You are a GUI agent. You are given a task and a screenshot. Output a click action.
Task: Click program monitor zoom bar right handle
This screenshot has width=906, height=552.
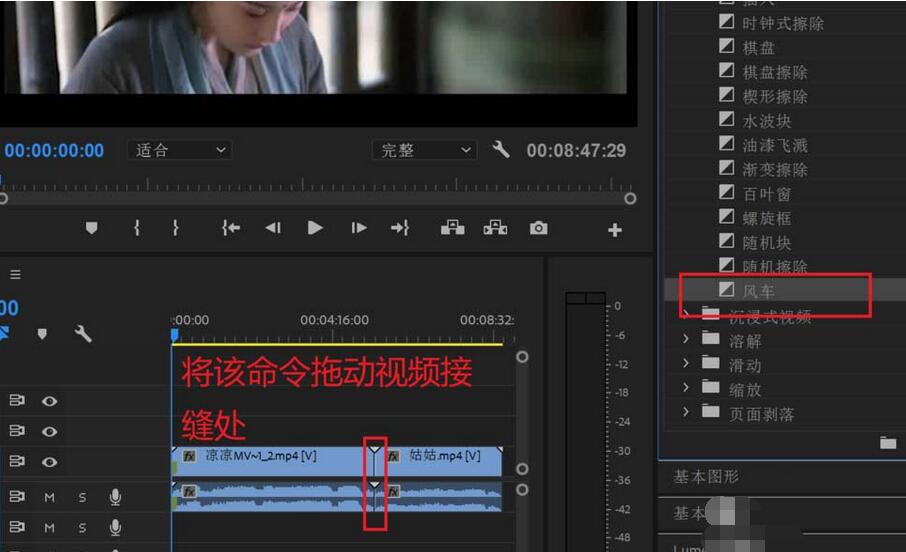pos(630,199)
